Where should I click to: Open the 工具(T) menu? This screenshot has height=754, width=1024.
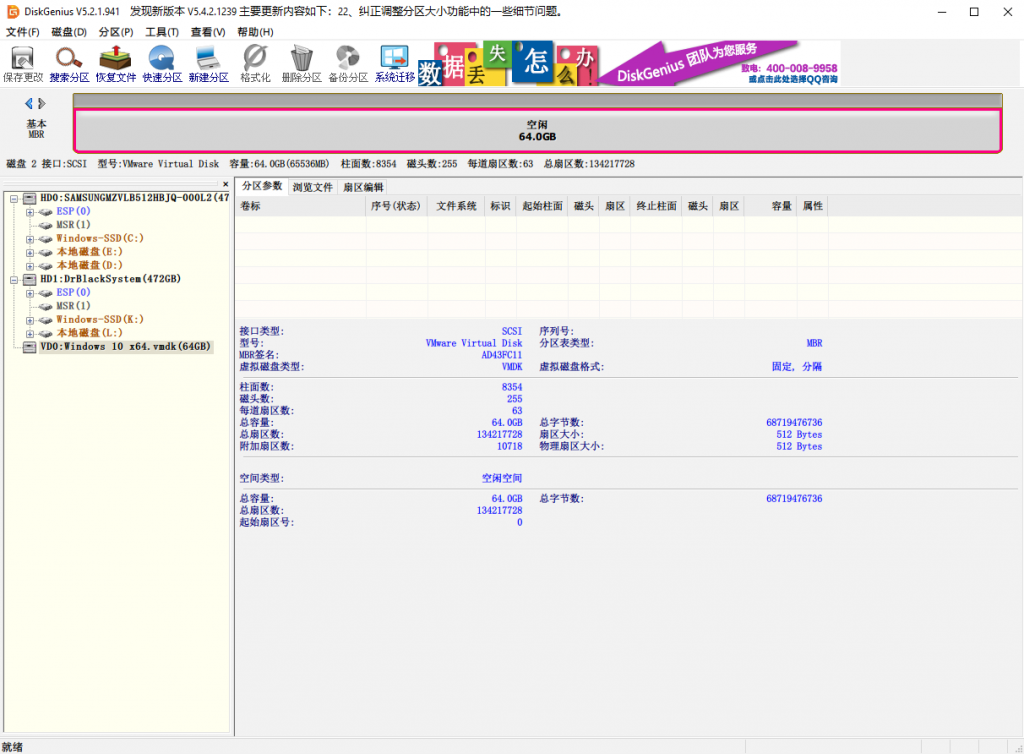click(161, 32)
